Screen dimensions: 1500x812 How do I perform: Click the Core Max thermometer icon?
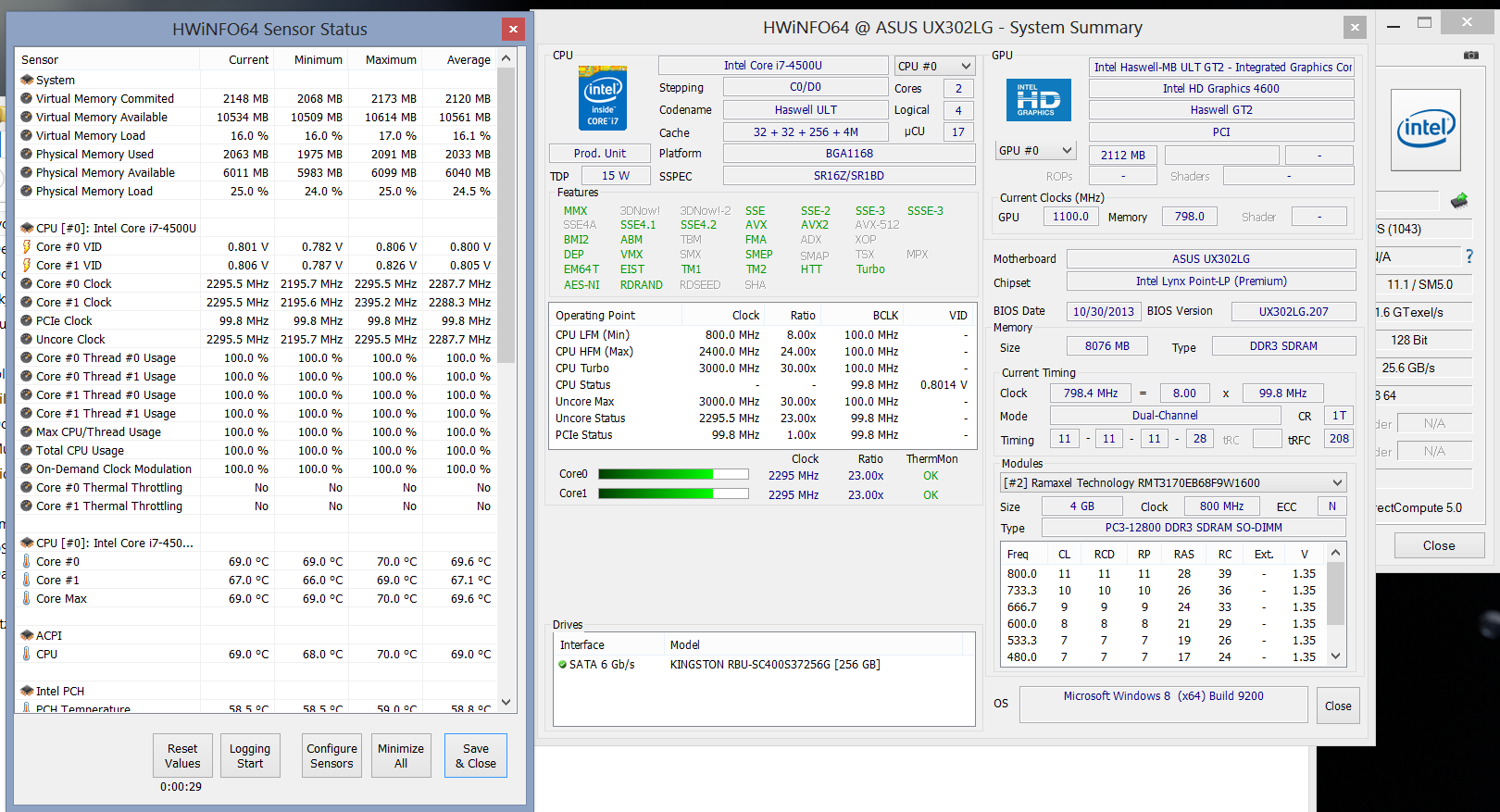(27, 598)
